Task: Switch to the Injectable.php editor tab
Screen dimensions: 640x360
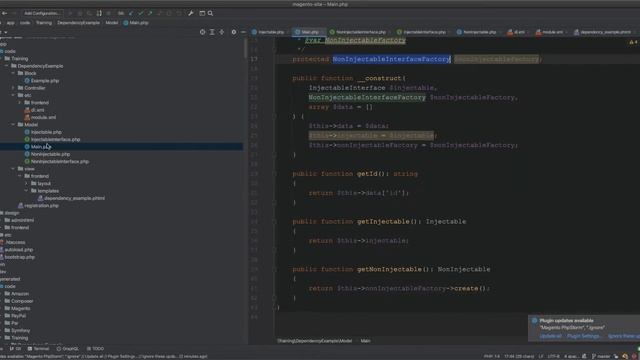Action: pos(269,32)
